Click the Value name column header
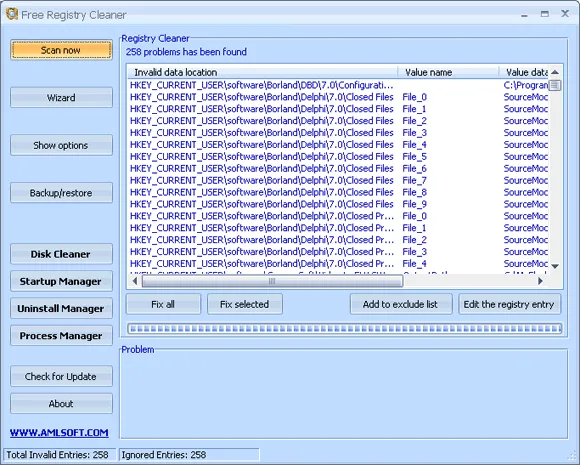This screenshot has height=465, width=580. [x=448, y=72]
